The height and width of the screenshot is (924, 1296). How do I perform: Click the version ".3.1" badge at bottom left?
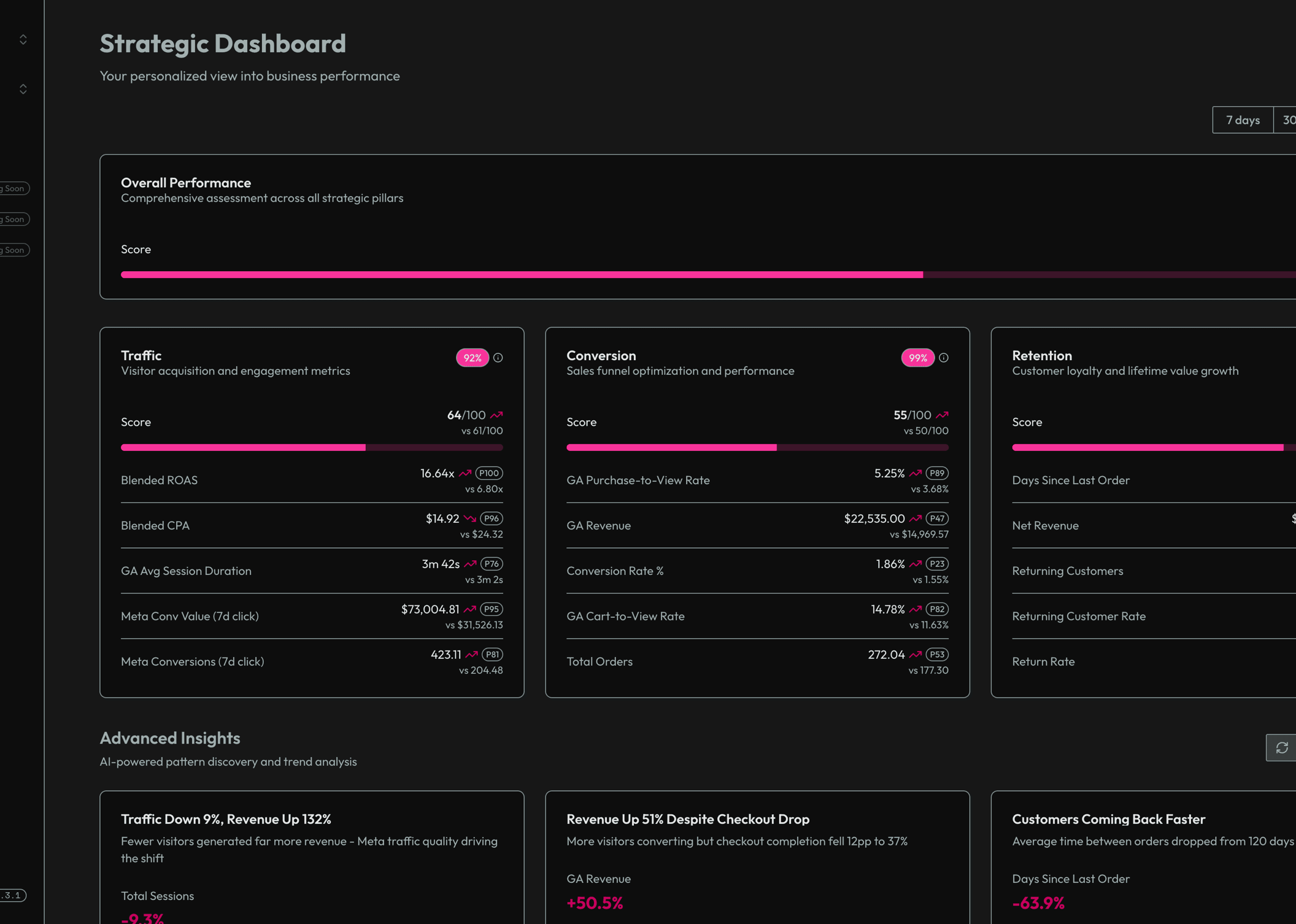coord(12,895)
